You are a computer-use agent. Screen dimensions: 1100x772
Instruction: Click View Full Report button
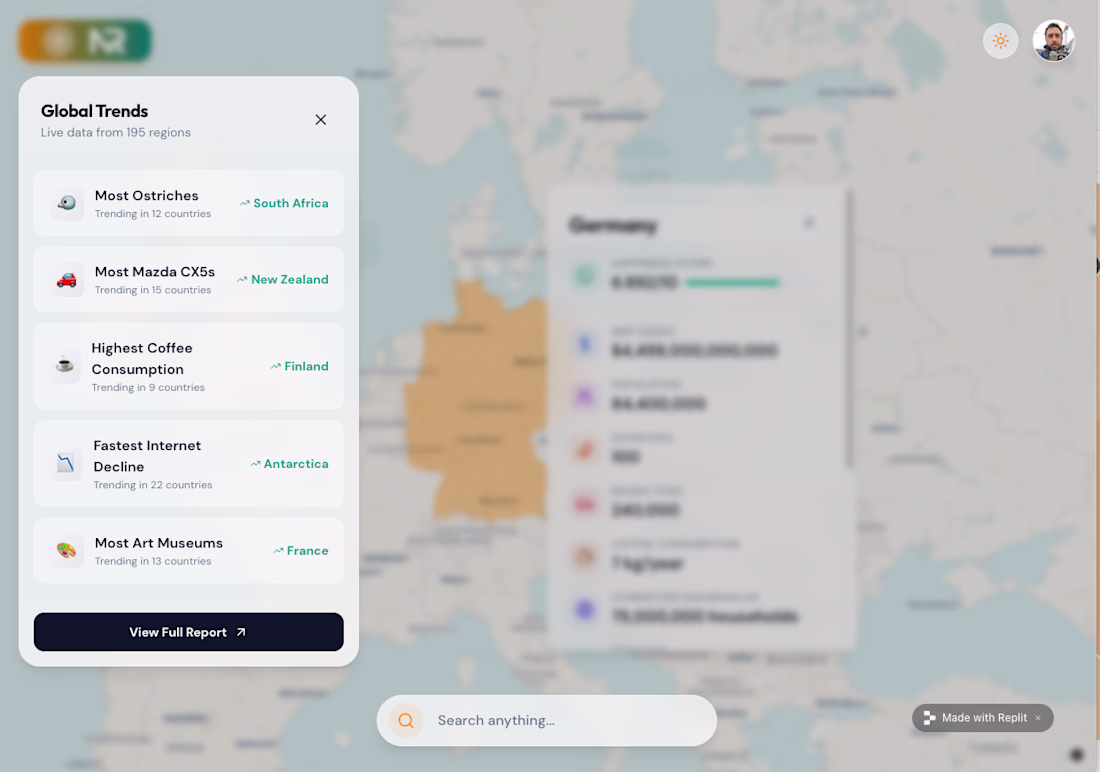189,632
